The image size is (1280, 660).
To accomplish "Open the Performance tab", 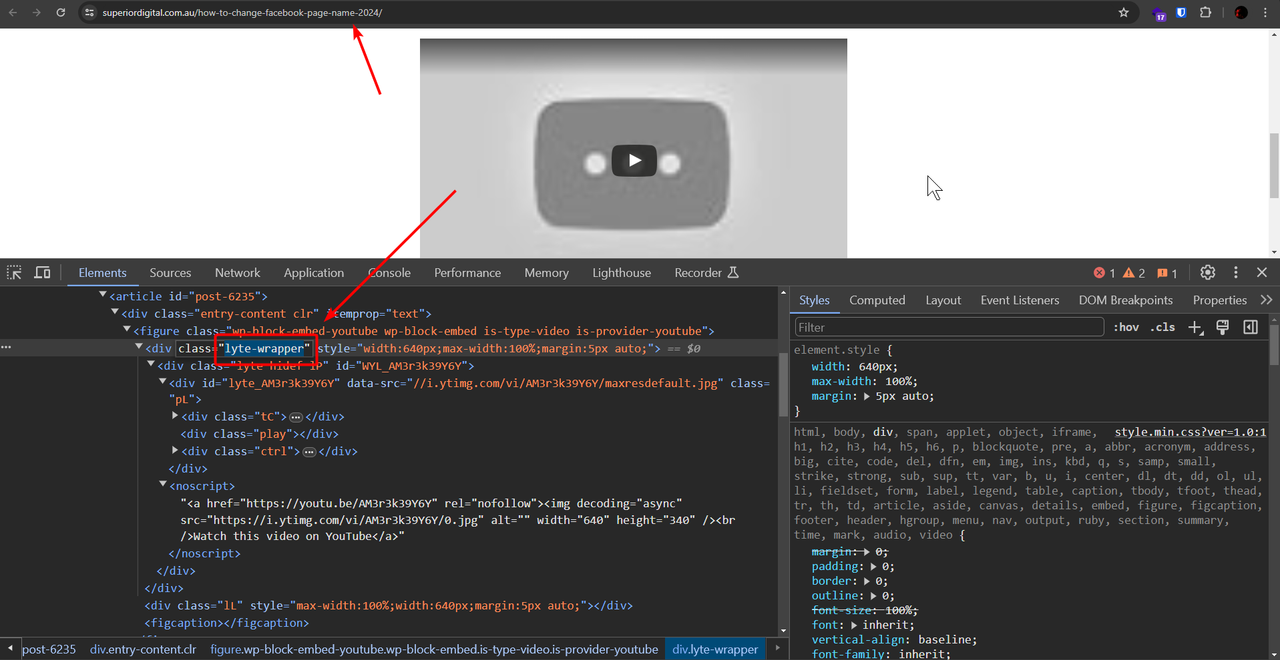I will coord(467,272).
